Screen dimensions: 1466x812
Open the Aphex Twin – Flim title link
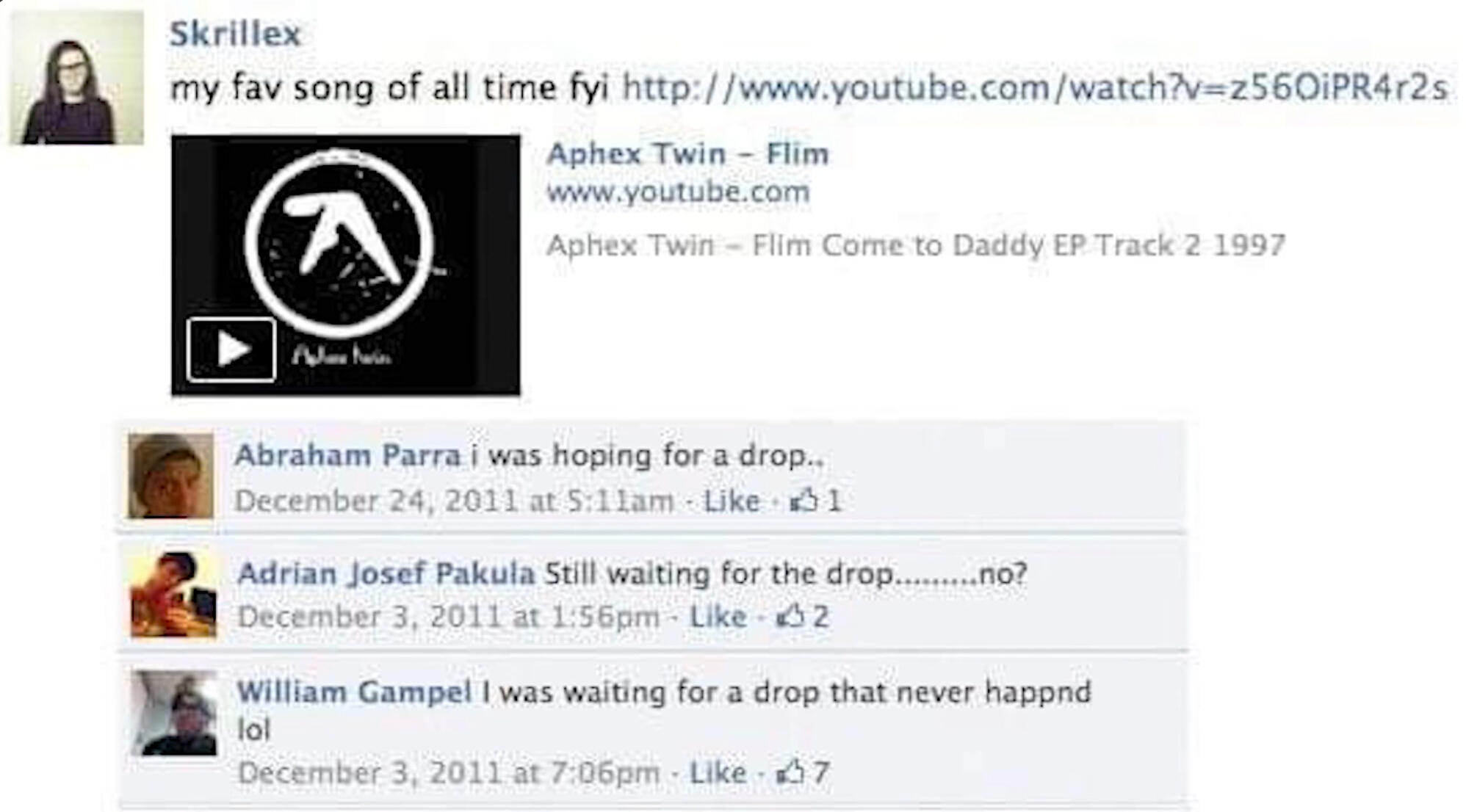[687, 154]
